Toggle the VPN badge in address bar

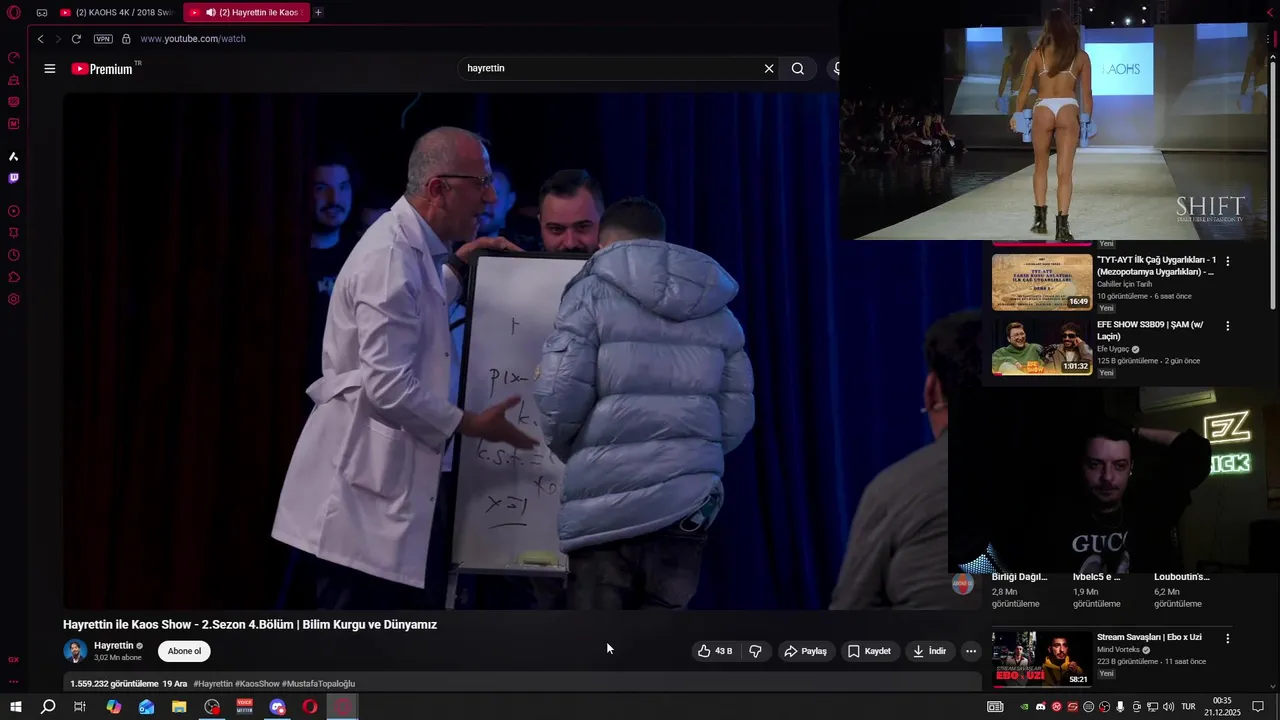tap(103, 39)
